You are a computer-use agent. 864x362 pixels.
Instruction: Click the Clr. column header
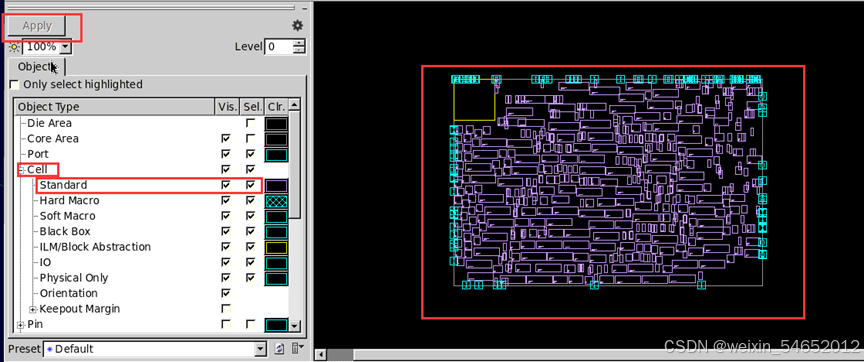point(277,106)
